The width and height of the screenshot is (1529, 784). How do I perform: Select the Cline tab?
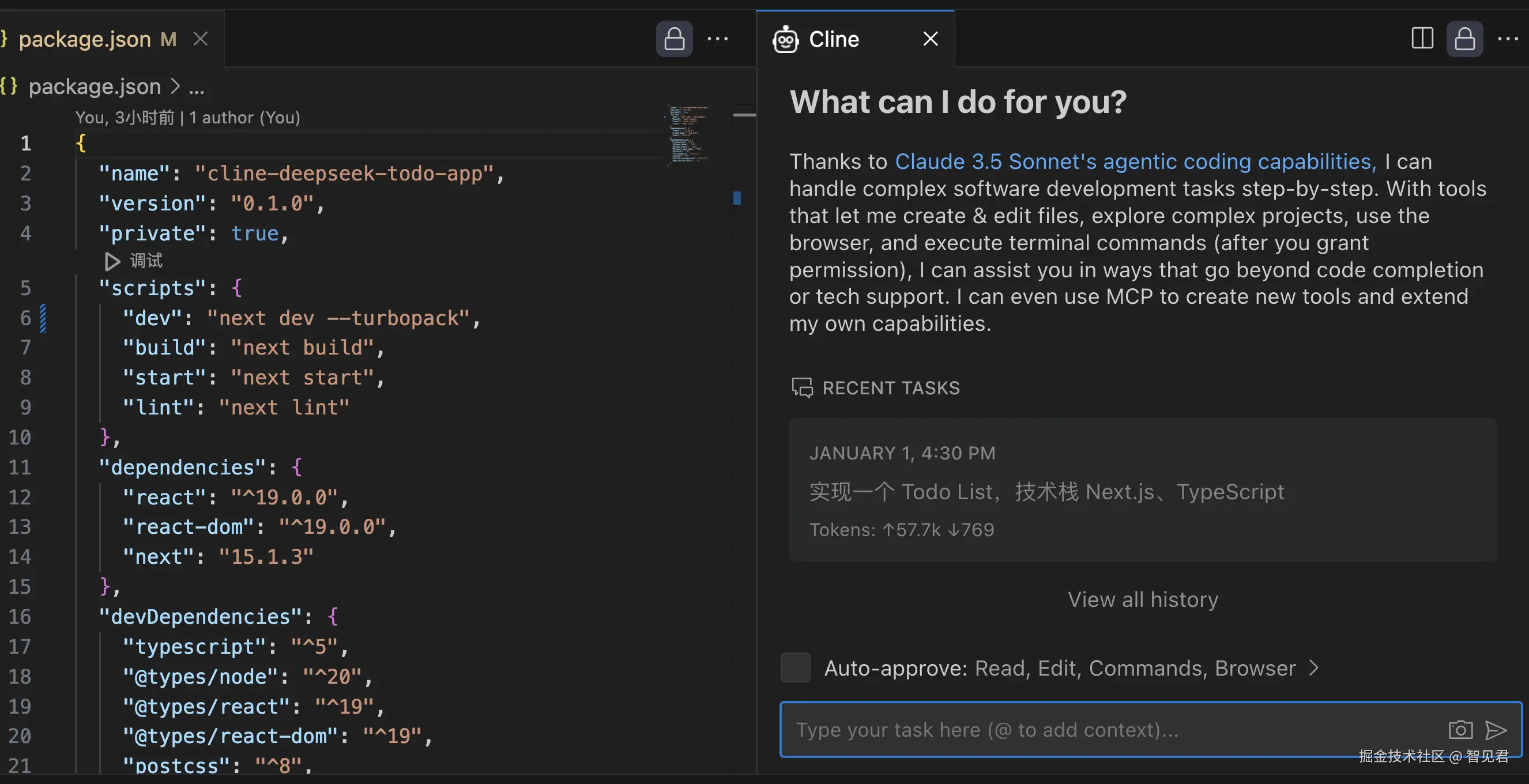(x=833, y=39)
